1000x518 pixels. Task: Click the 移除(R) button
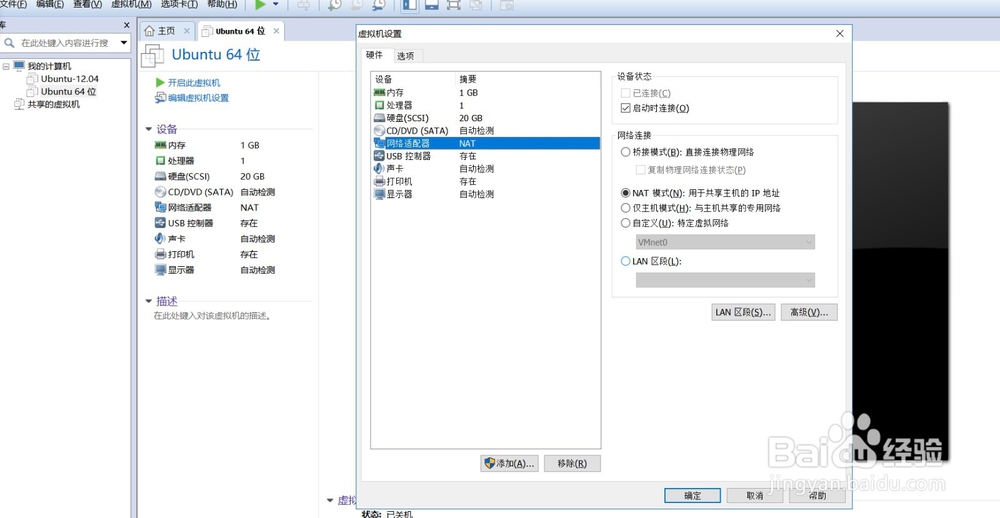(x=572, y=464)
